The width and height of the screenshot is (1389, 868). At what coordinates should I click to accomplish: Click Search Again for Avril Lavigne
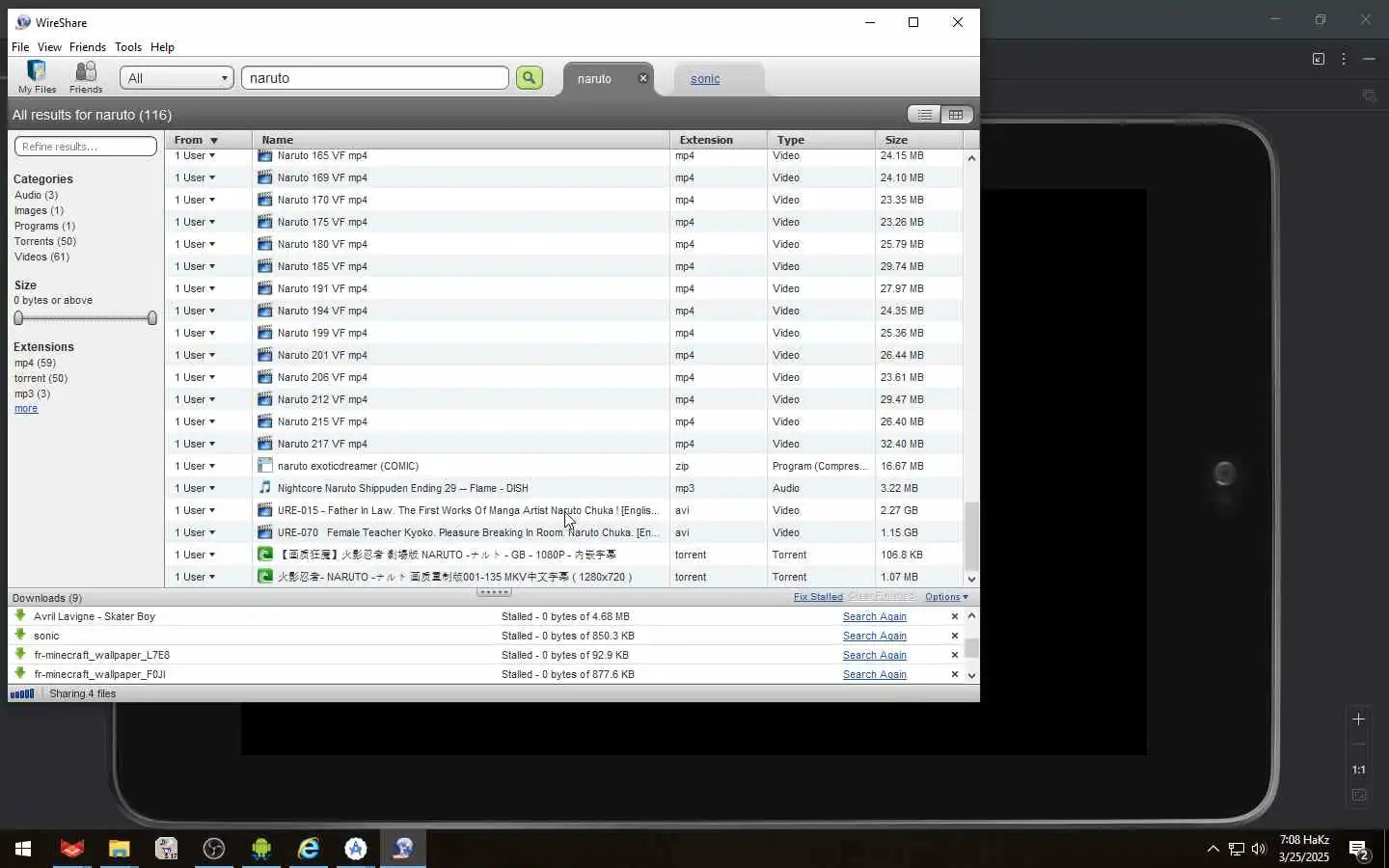tap(875, 616)
